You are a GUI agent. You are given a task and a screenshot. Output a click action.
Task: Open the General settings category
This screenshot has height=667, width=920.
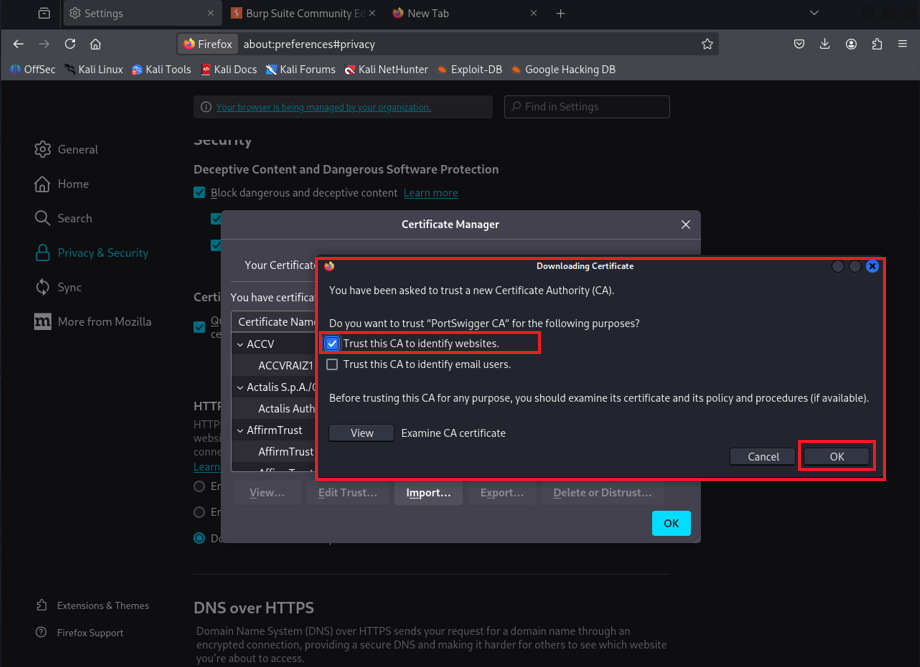66,150
